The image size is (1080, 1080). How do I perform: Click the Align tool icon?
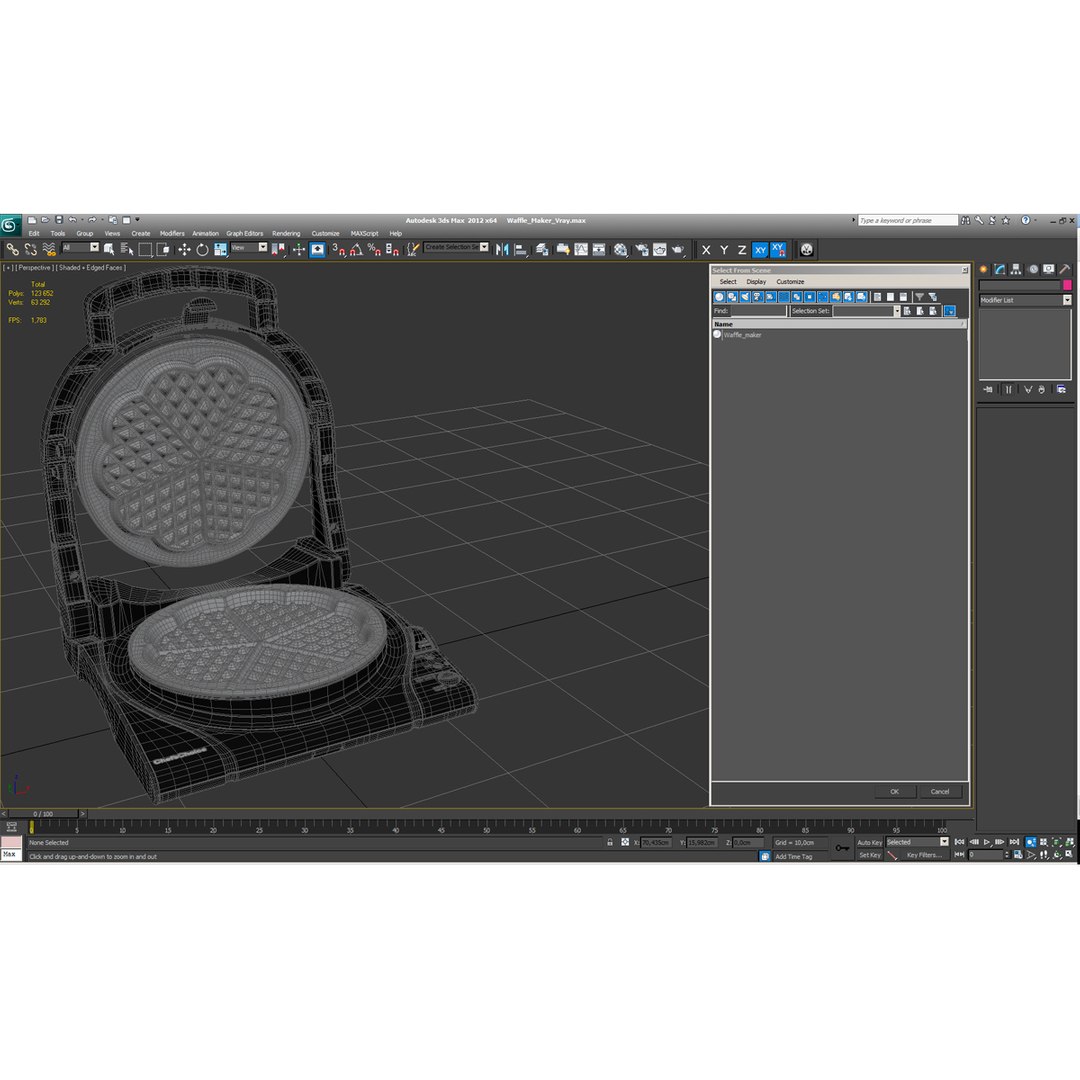coord(521,249)
